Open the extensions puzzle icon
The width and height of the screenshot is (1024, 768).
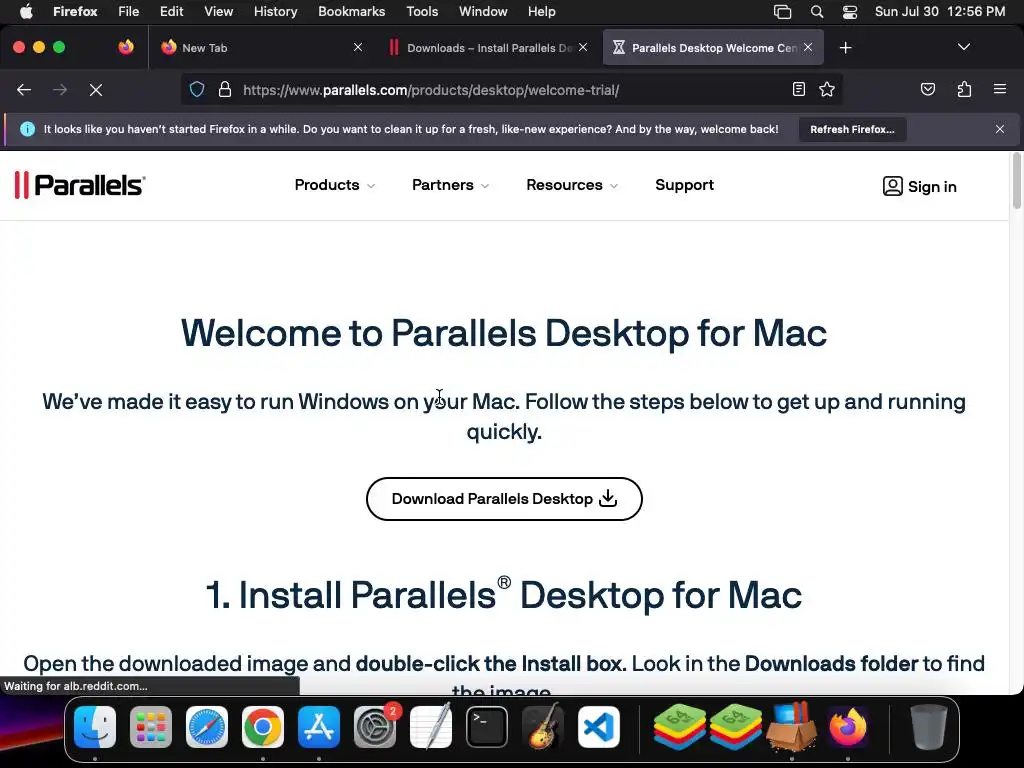pyautogui.click(x=964, y=89)
